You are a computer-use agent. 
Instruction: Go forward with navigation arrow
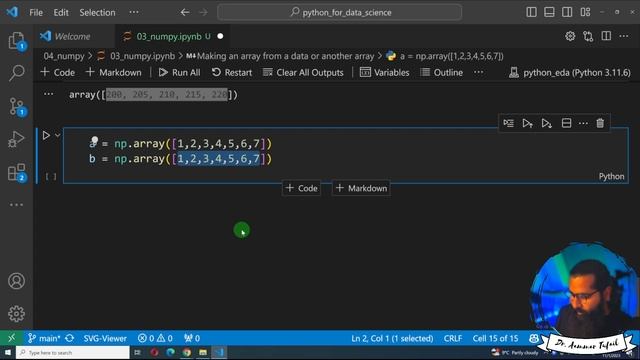pyautogui.click(x=203, y=12)
